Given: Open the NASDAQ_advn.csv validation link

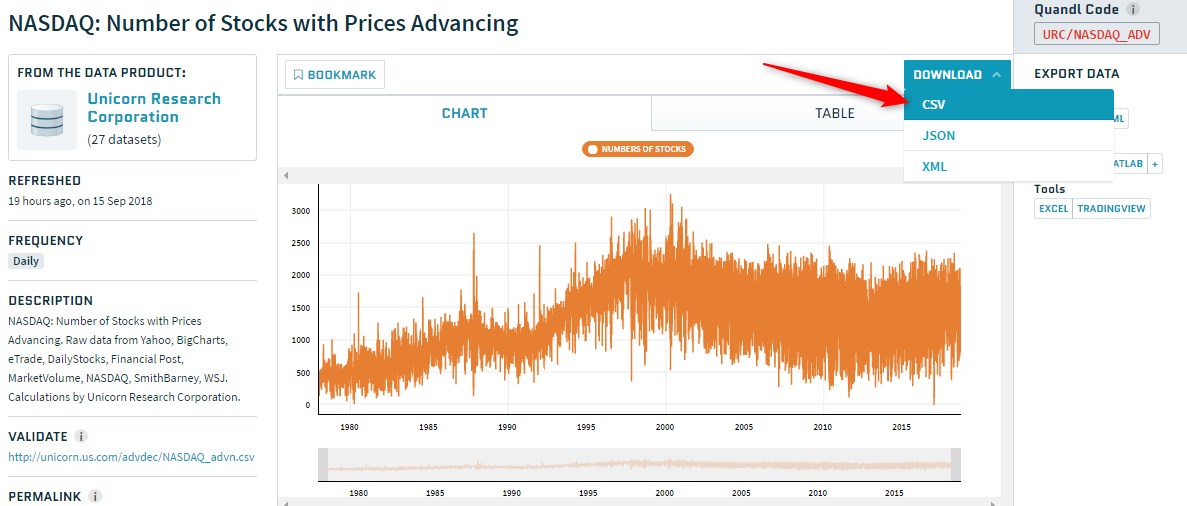Looking at the screenshot, I should click(131, 457).
